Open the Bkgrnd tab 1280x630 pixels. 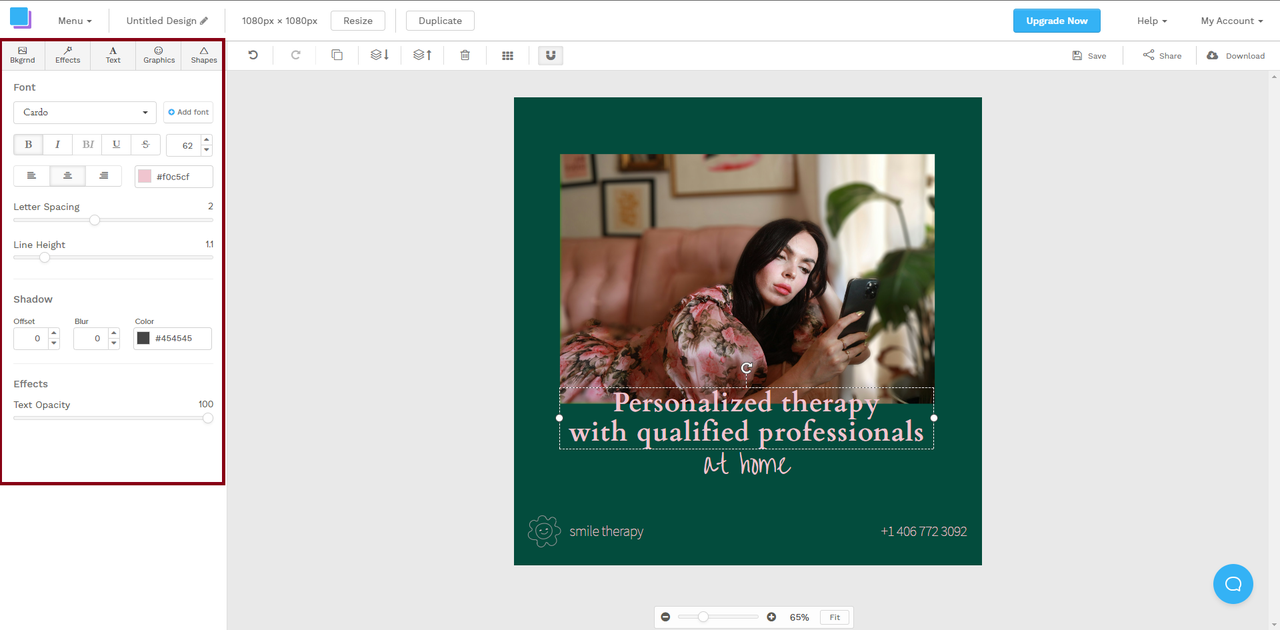pyautogui.click(x=23, y=55)
